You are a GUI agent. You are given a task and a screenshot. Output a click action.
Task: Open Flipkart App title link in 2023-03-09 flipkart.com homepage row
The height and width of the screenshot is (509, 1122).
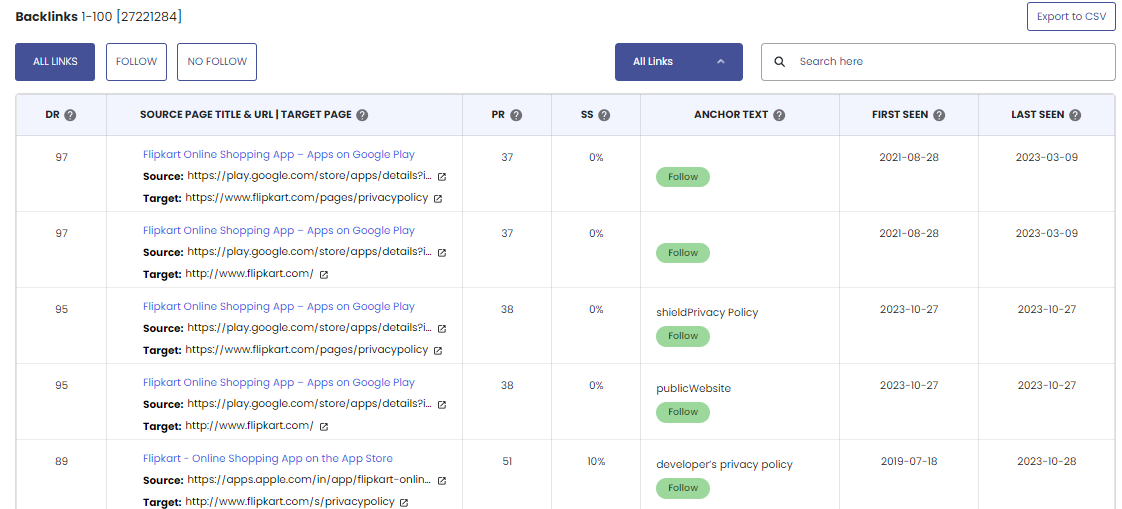(x=278, y=231)
